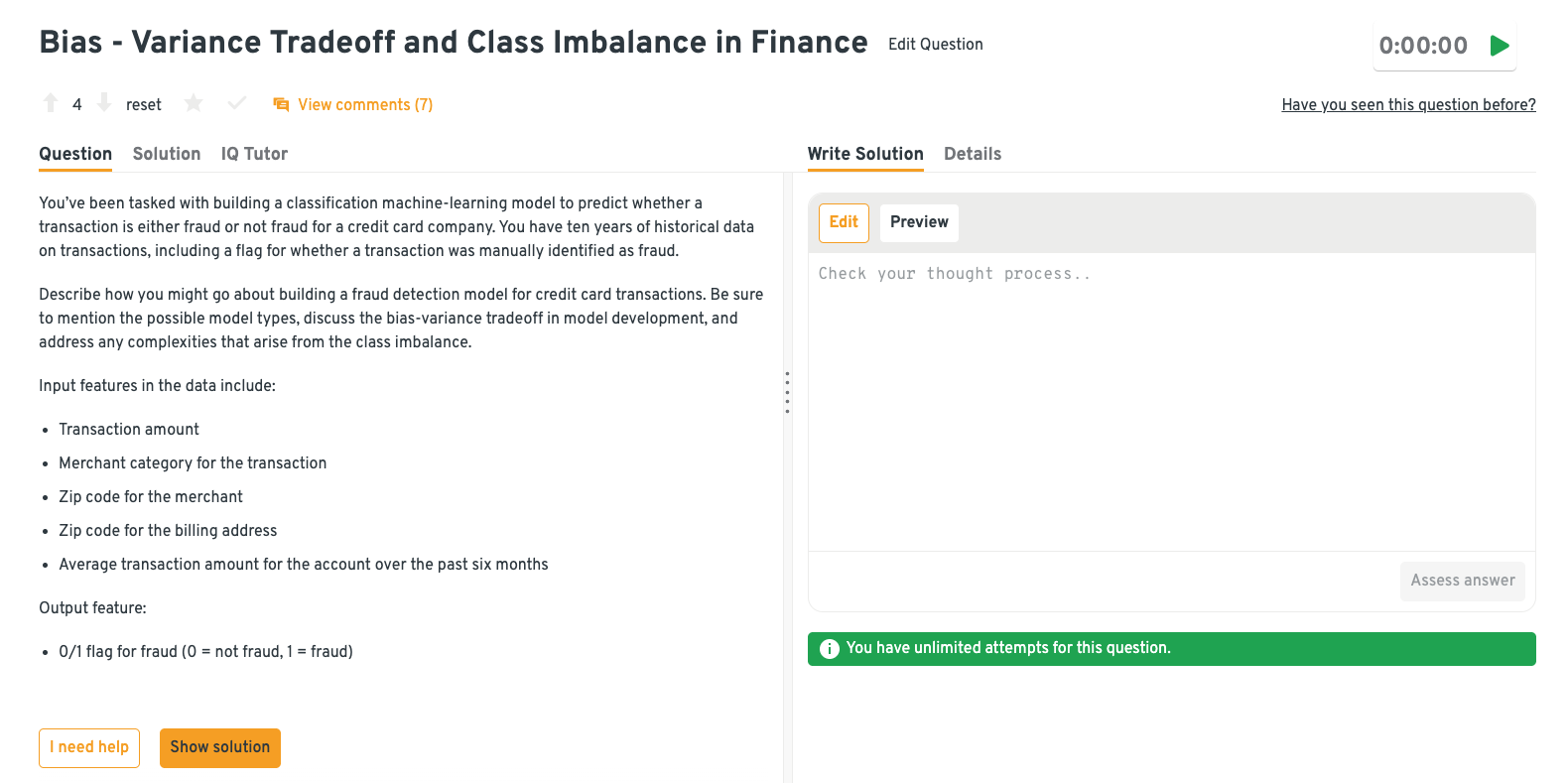Switch to the Details tab
Screen dimensions: 1568x783
tap(972, 154)
